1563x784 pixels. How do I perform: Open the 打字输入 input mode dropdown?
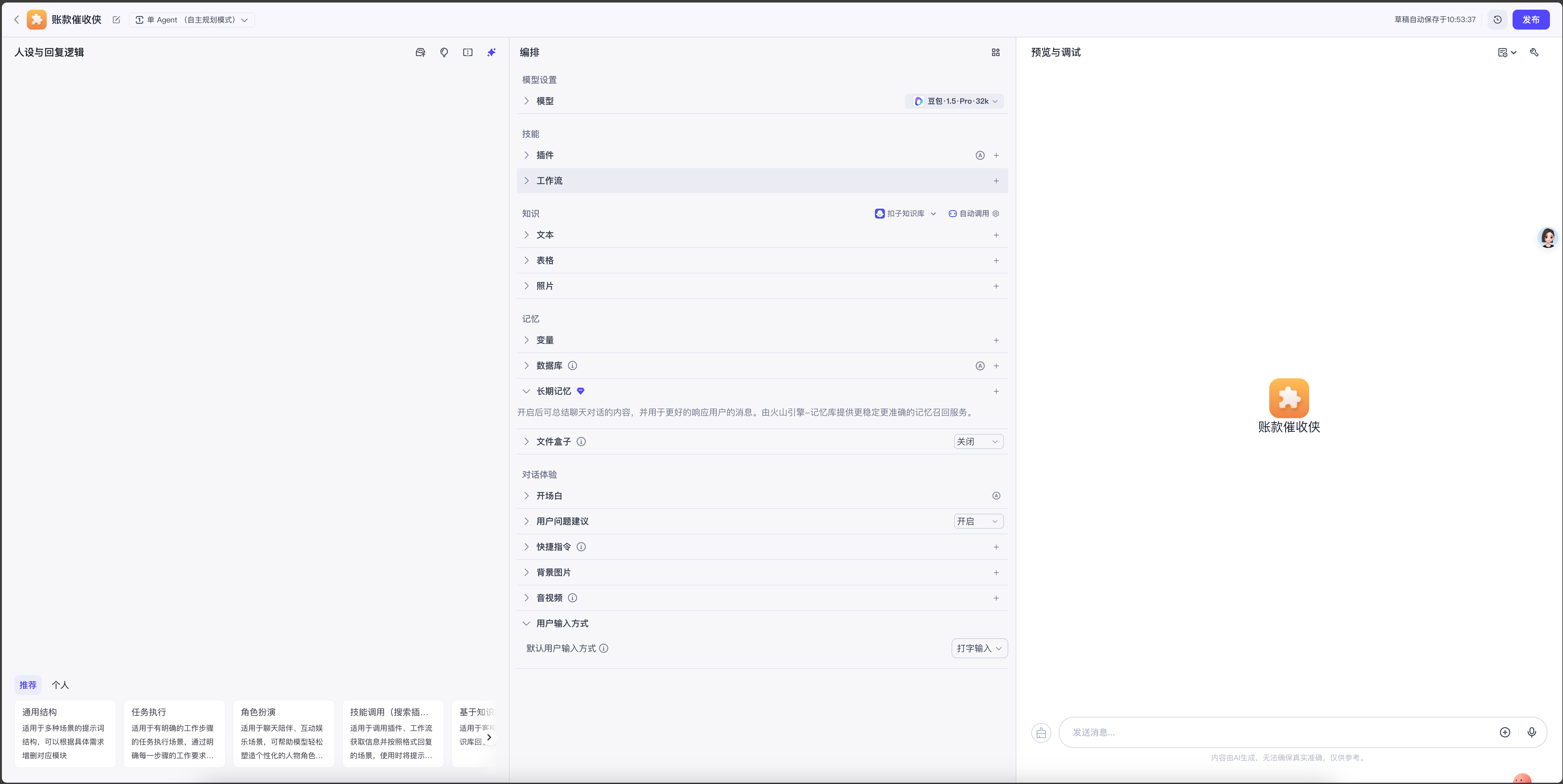click(979, 648)
